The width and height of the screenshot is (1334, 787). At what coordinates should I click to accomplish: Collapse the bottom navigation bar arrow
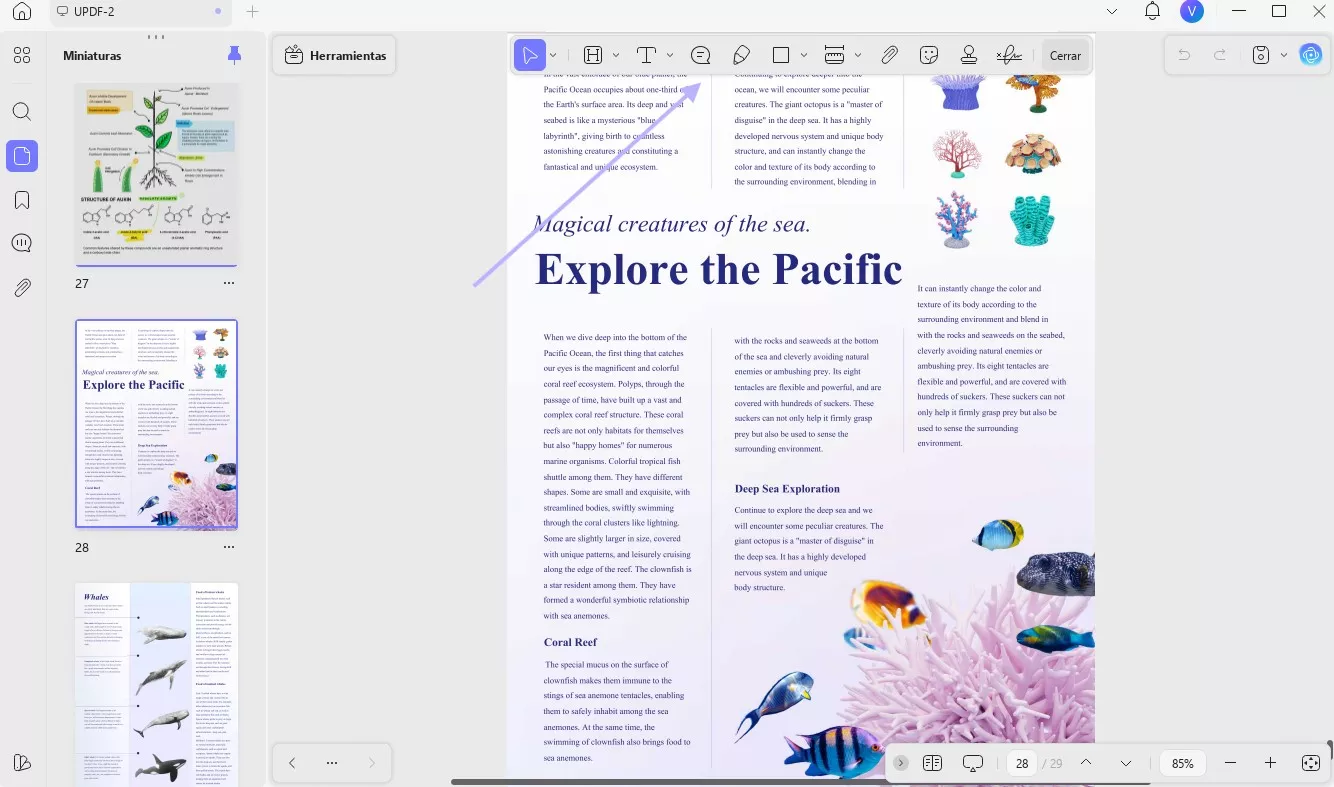(x=901, y=763)
